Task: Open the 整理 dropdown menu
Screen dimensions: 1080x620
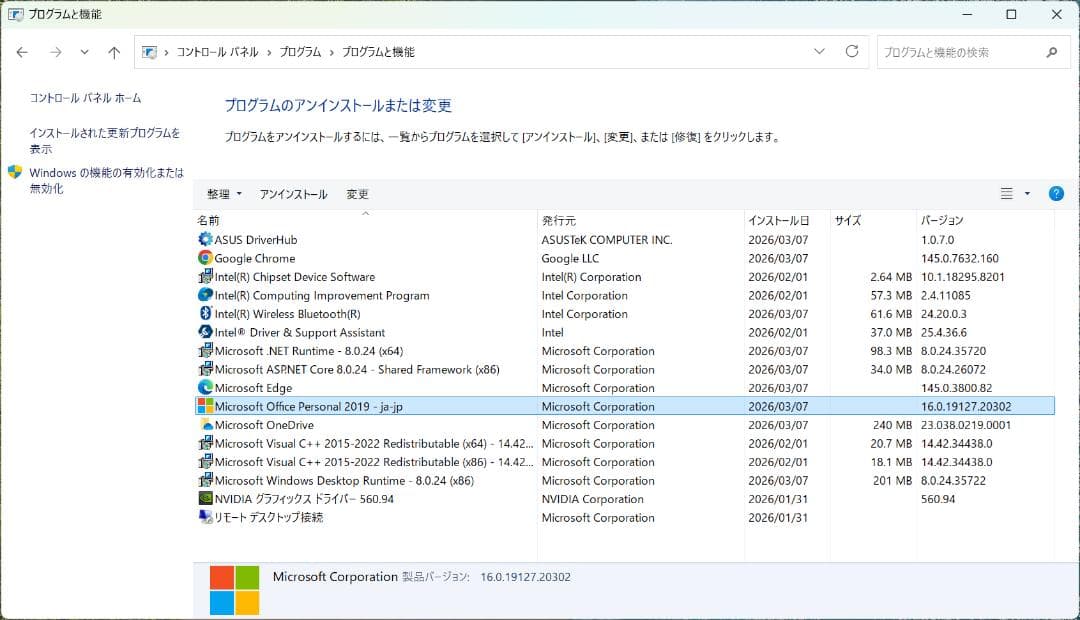Action: 225,194
